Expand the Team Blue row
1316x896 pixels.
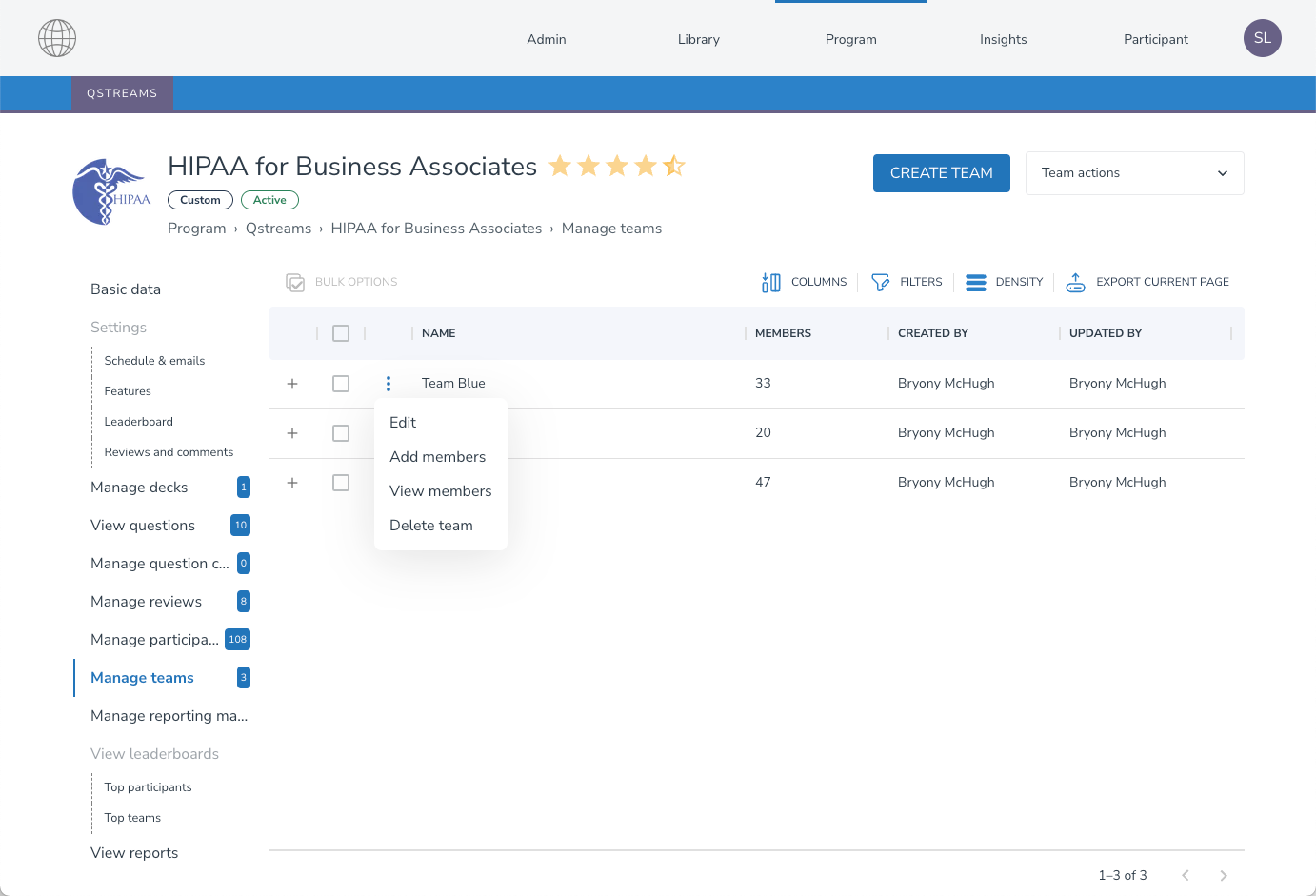pyautogui.click(x=292, y=384)
